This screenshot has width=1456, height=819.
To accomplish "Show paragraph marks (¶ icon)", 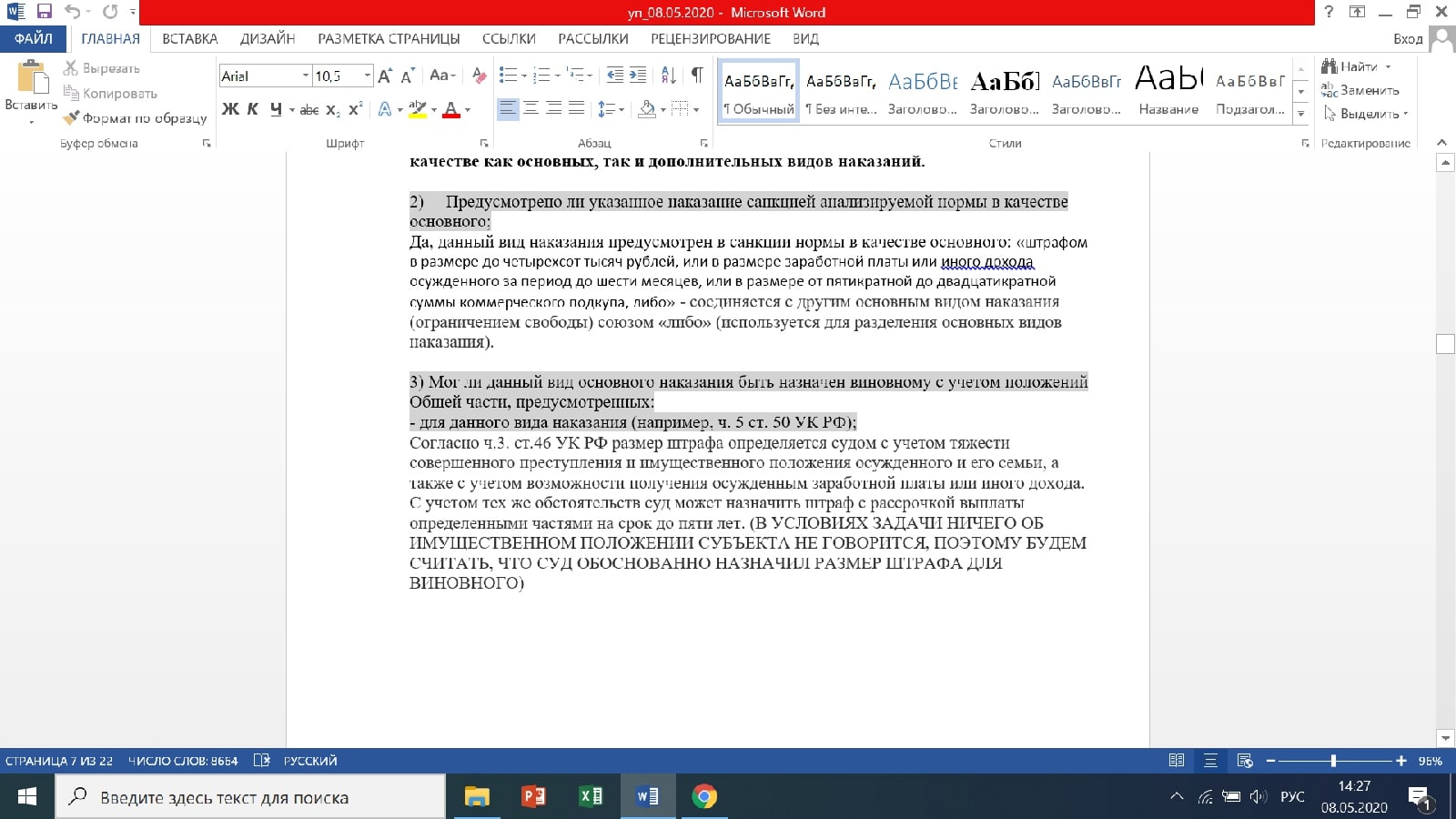I will (x=696, y=76).
